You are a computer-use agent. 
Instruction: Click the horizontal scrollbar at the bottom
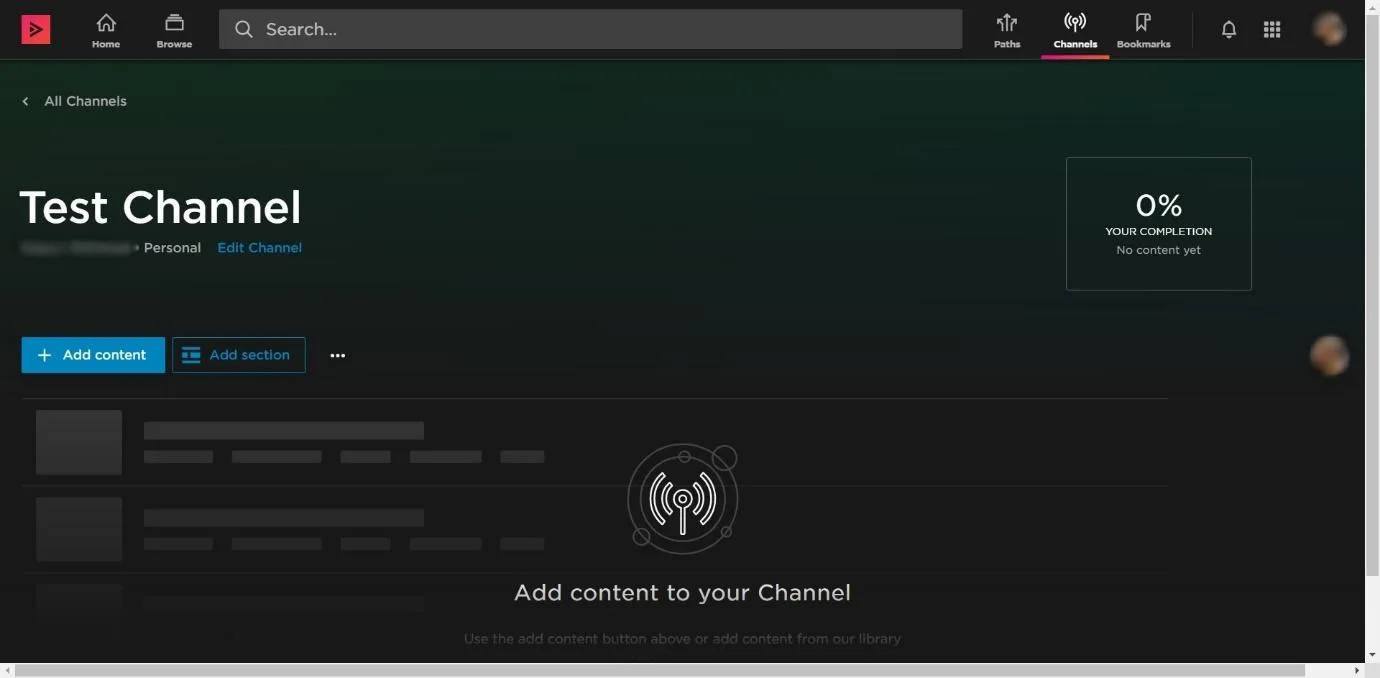[x=660, y=670]
